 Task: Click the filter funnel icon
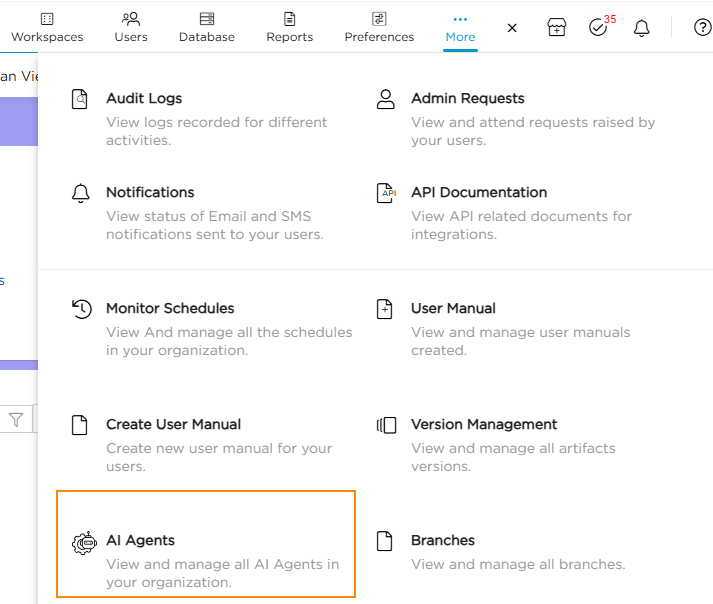(x=17, y=420)
